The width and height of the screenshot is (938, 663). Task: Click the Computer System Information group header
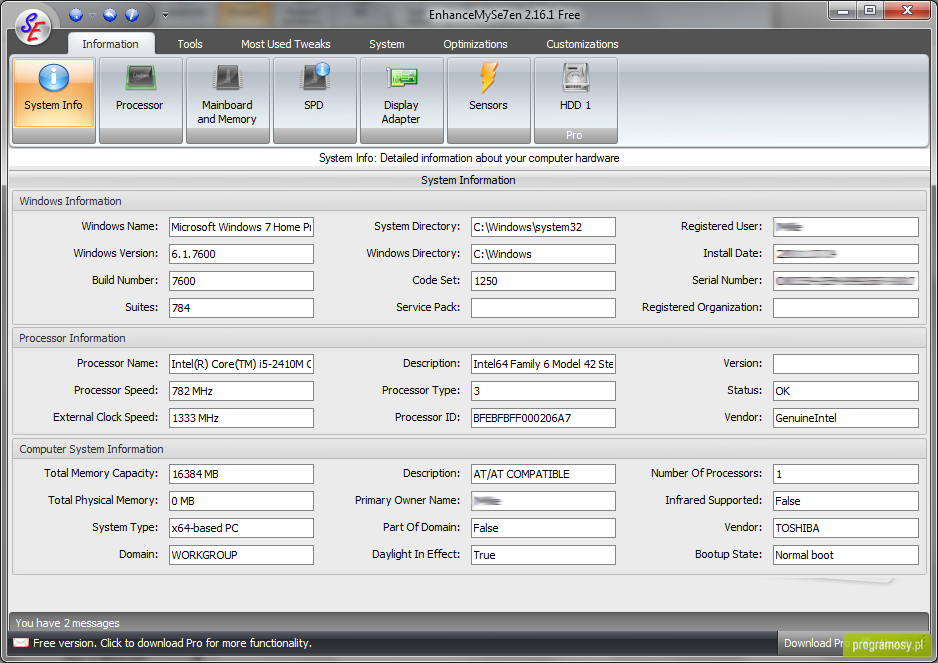pos(470,449)
